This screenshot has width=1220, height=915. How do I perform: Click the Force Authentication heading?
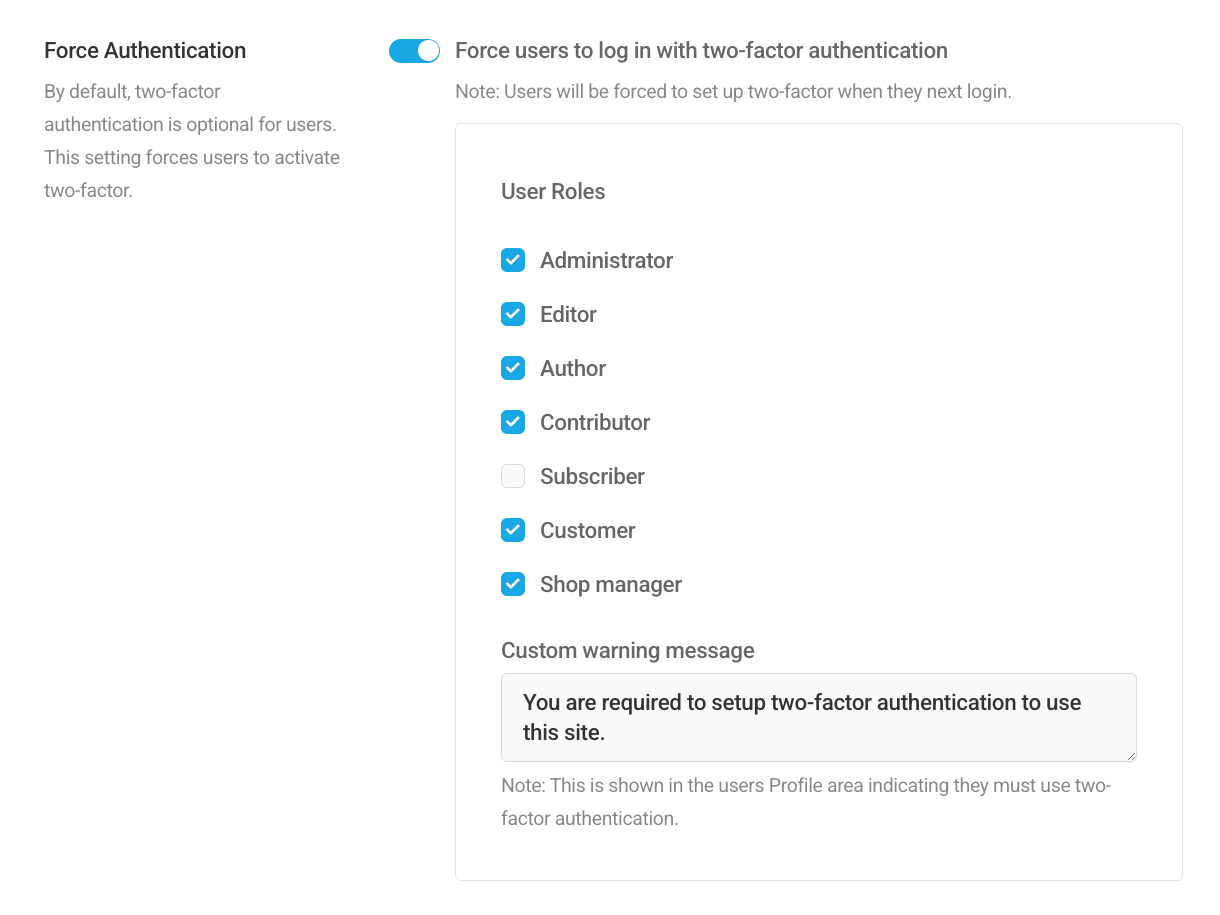tap(144, 50)
